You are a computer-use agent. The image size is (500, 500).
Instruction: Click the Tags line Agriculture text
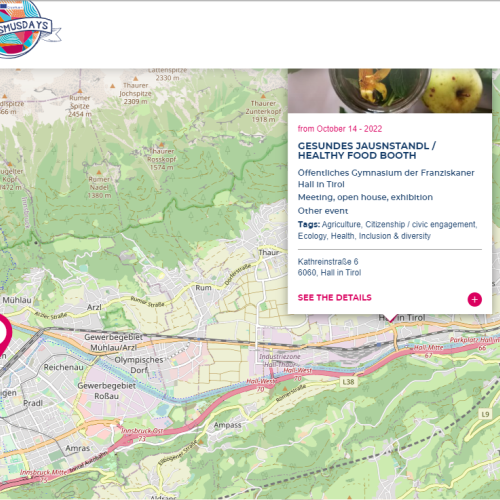coord(341,224)
